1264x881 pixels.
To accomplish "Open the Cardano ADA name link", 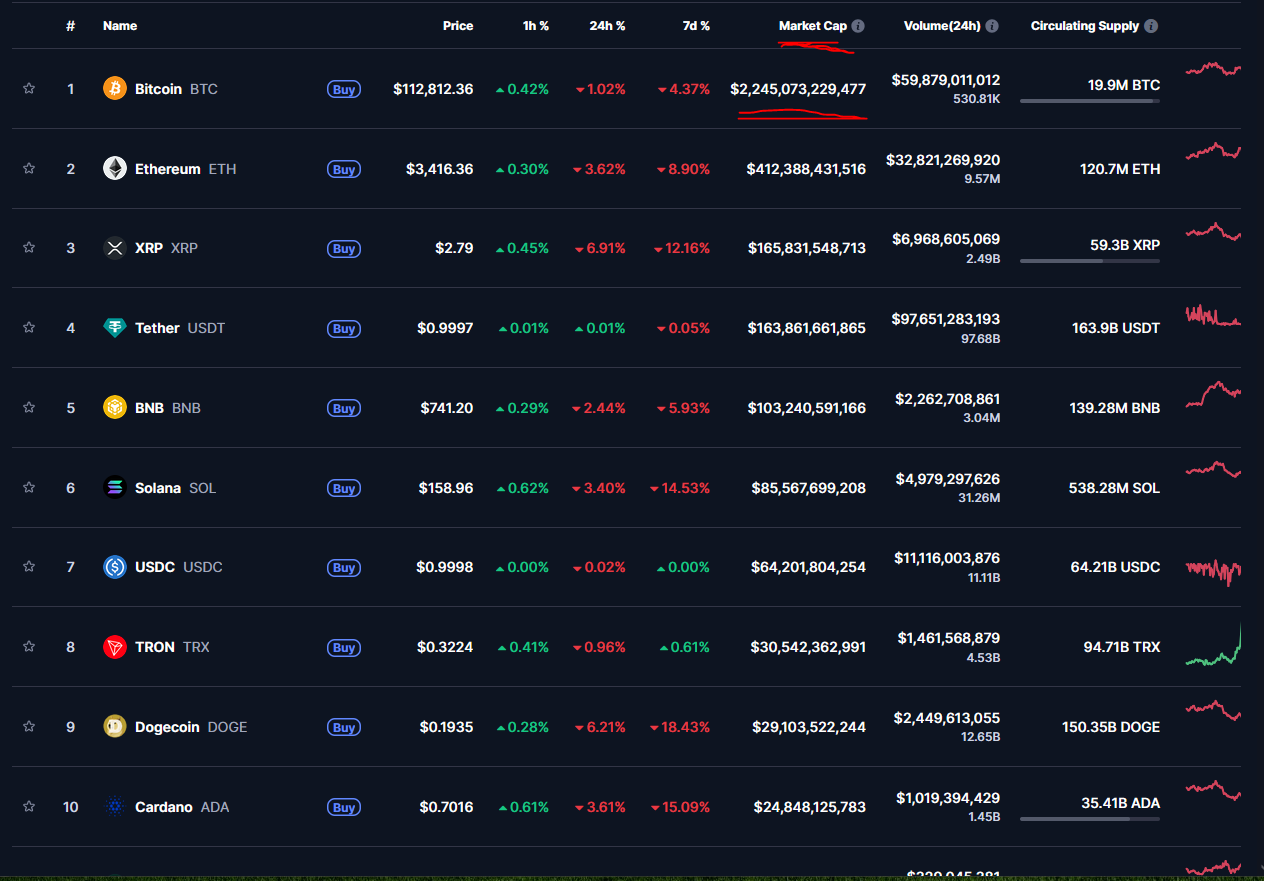I will click(x=182, y=807).
